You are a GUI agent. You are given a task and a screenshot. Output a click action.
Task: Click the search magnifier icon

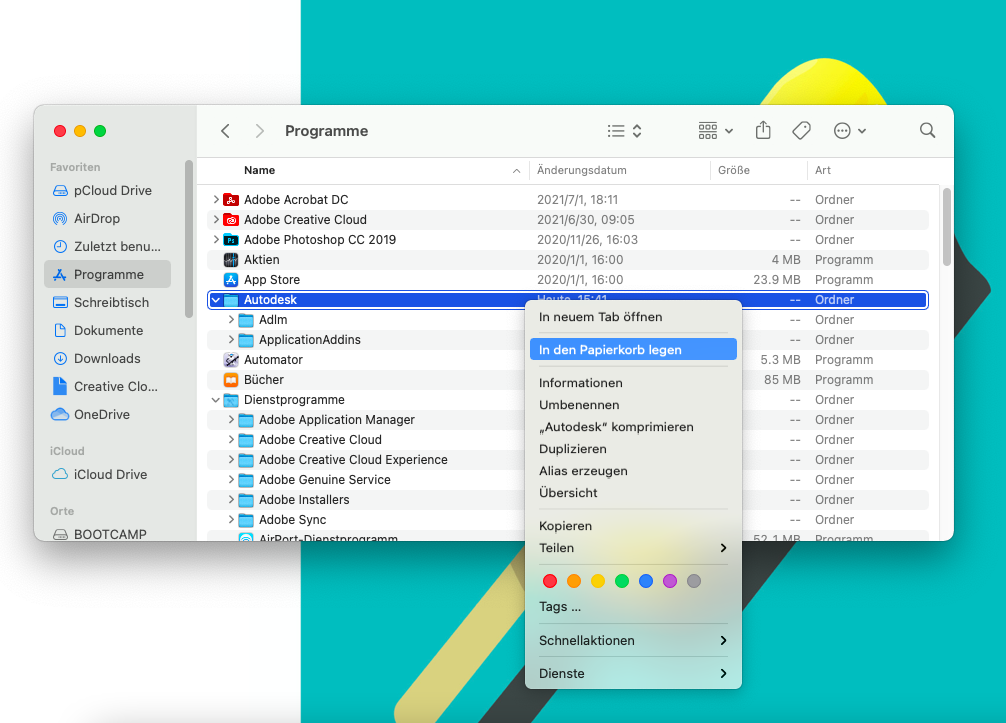pos(927,130)
